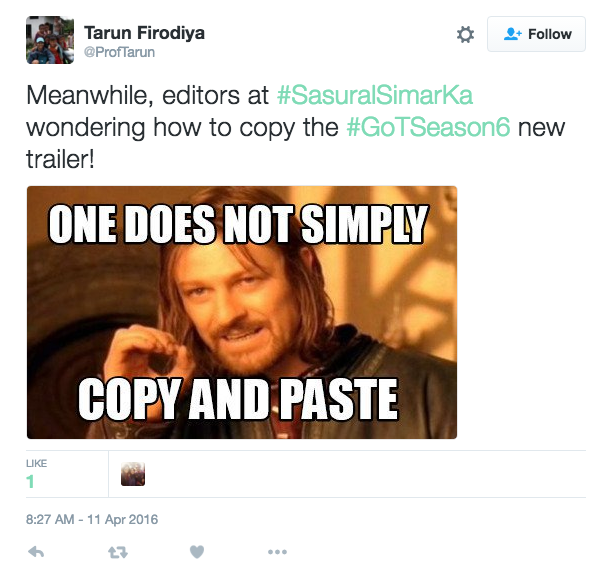Open the @ProfTarun handle link

119,53
